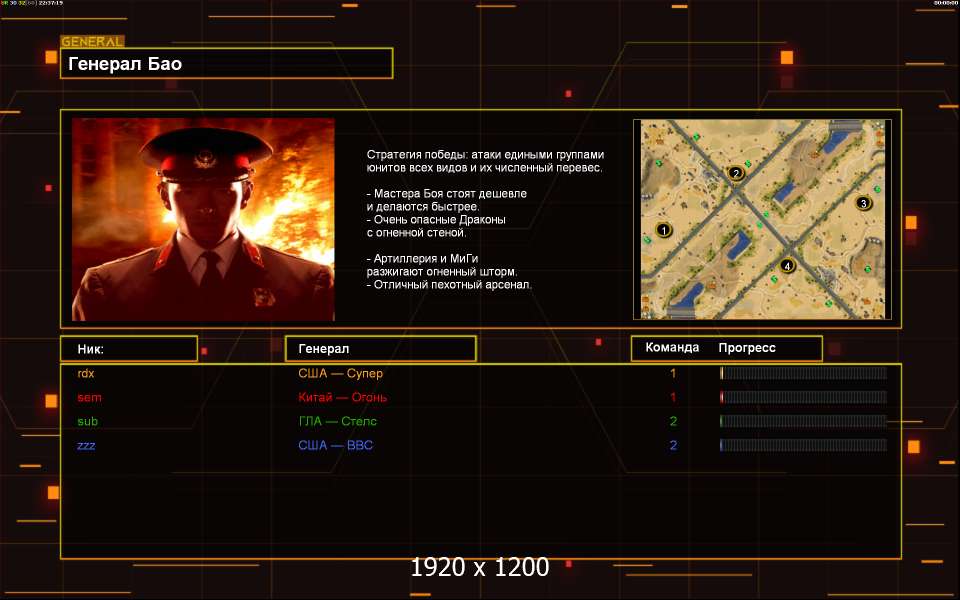Select player name "rdx"
960x600 pixels.
pos(86,373)
